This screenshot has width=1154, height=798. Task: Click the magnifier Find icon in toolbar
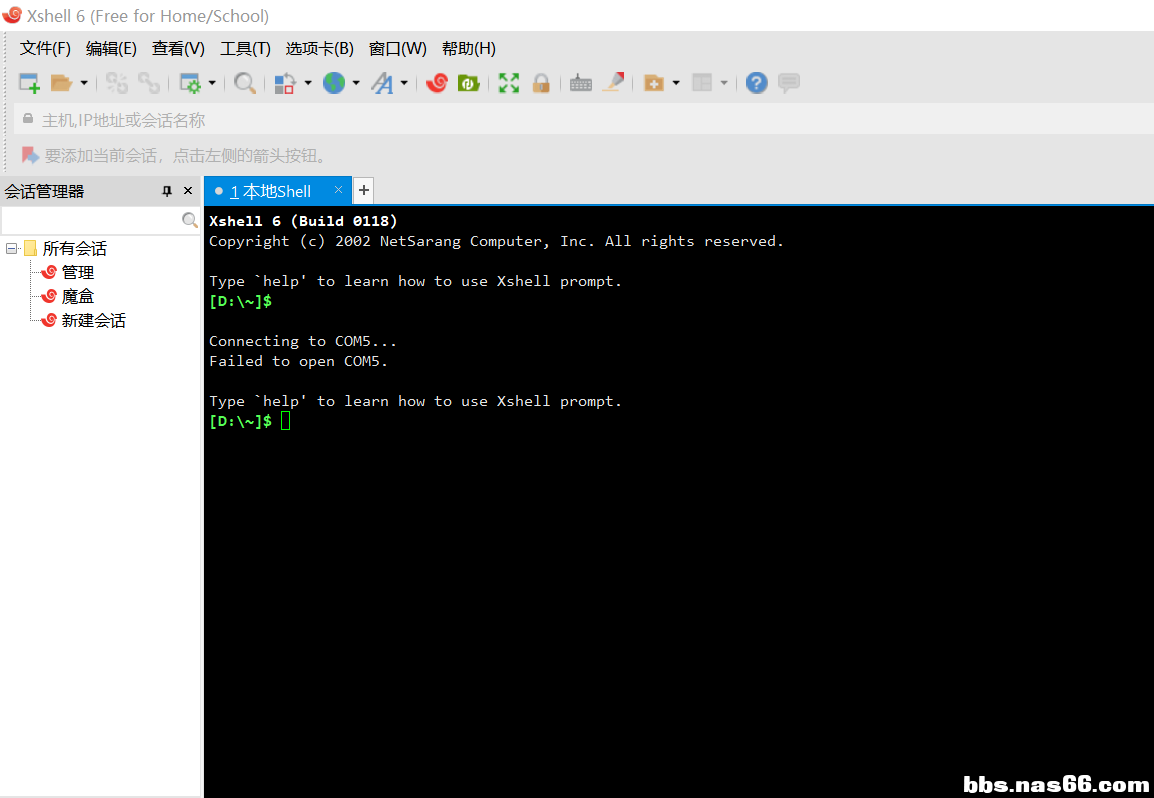[x=244, y=83]
